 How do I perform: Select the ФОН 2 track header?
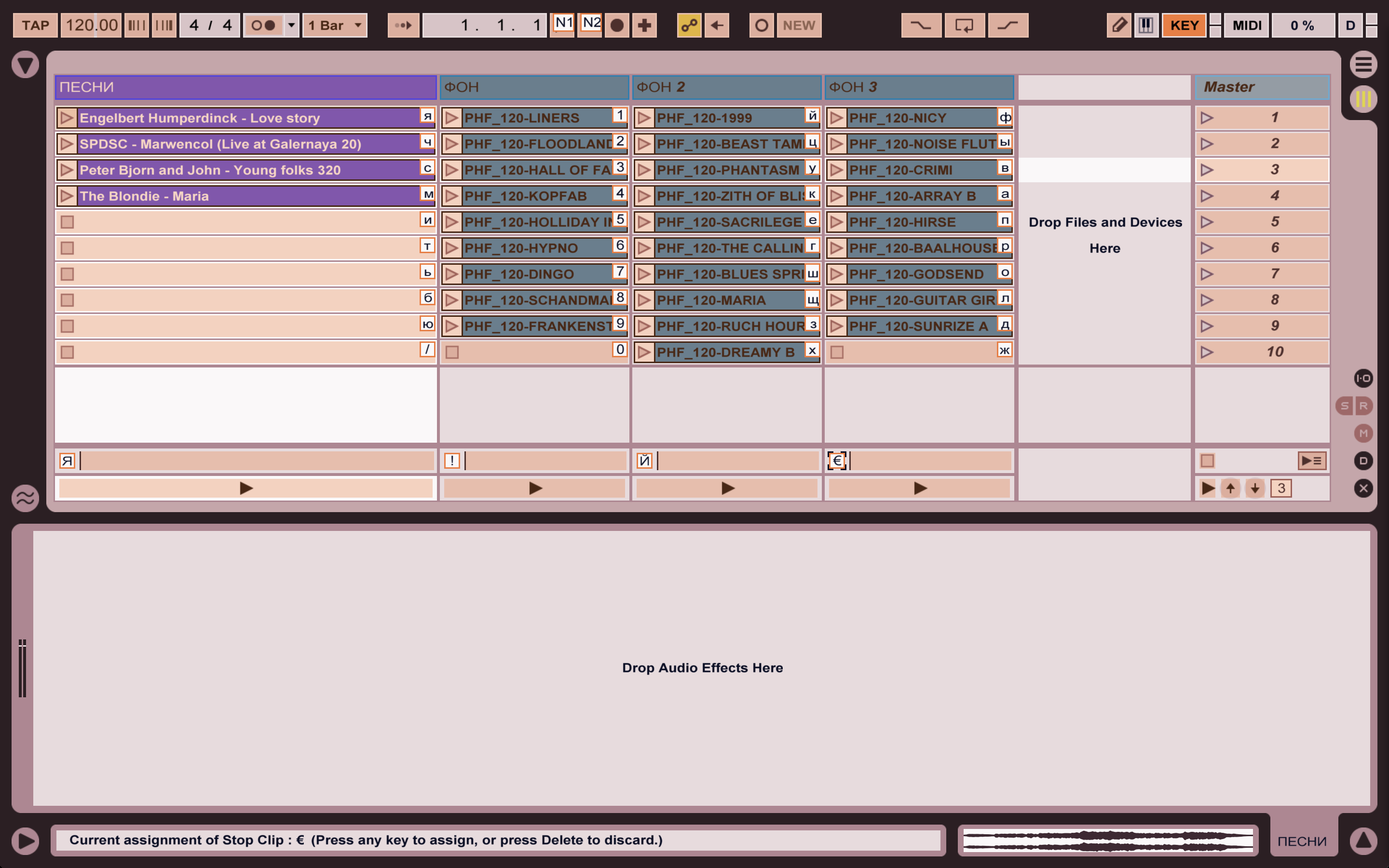[x=726, y=87]
